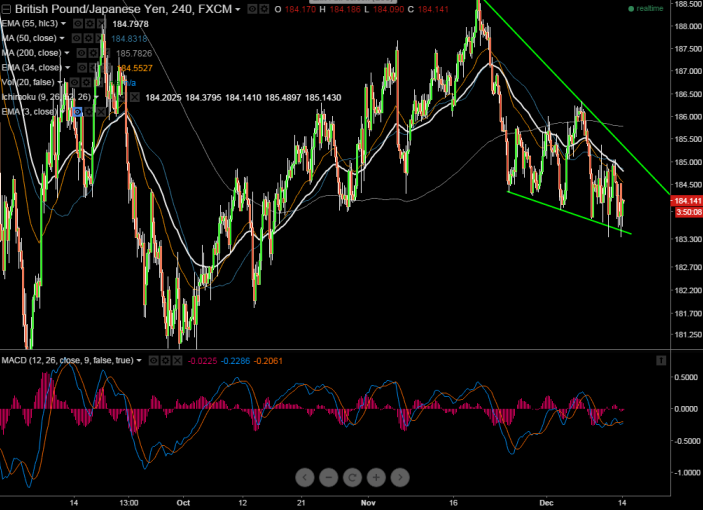This screenshot has height=510, width=703.
Task: Maximize the MACD pane using corner button
Action: tap(660, 360)
